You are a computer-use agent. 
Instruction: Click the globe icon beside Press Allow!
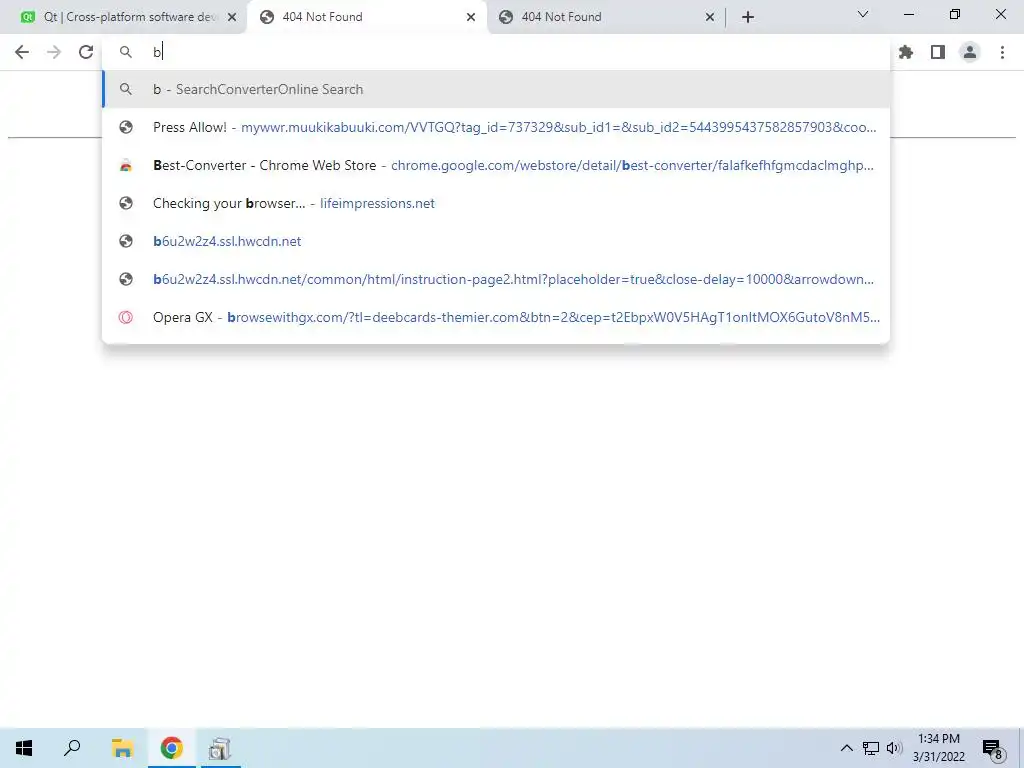126,127
